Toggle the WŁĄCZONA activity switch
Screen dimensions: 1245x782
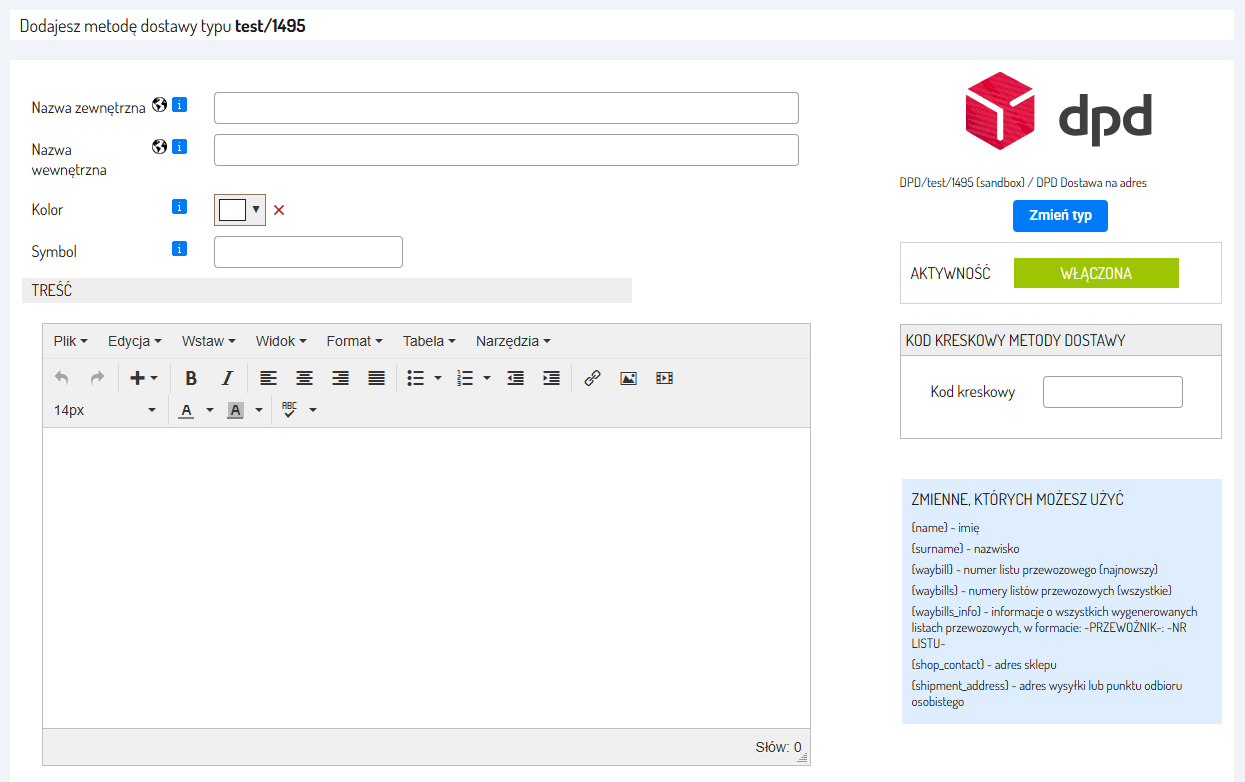point(1095,273)
